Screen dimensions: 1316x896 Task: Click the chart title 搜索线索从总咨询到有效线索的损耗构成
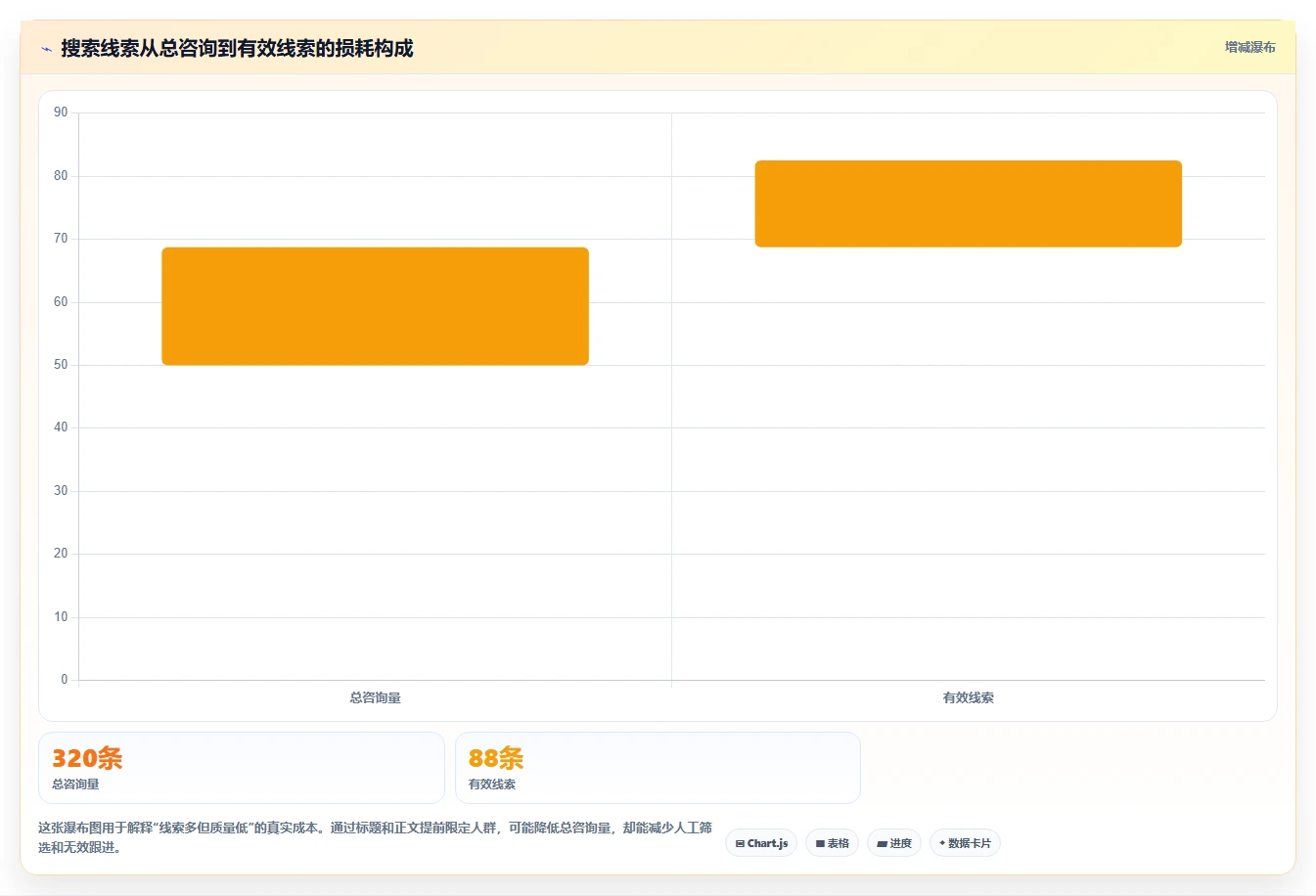click(x=237, y=48)
